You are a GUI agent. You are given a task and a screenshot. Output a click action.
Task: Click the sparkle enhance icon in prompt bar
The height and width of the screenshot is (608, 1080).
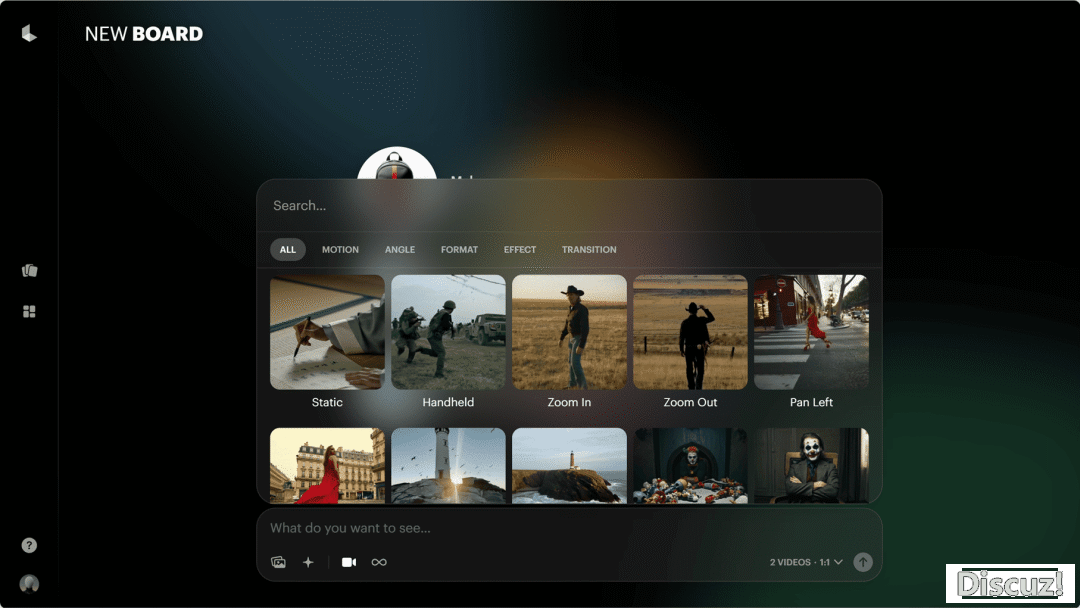pos(308,563)
